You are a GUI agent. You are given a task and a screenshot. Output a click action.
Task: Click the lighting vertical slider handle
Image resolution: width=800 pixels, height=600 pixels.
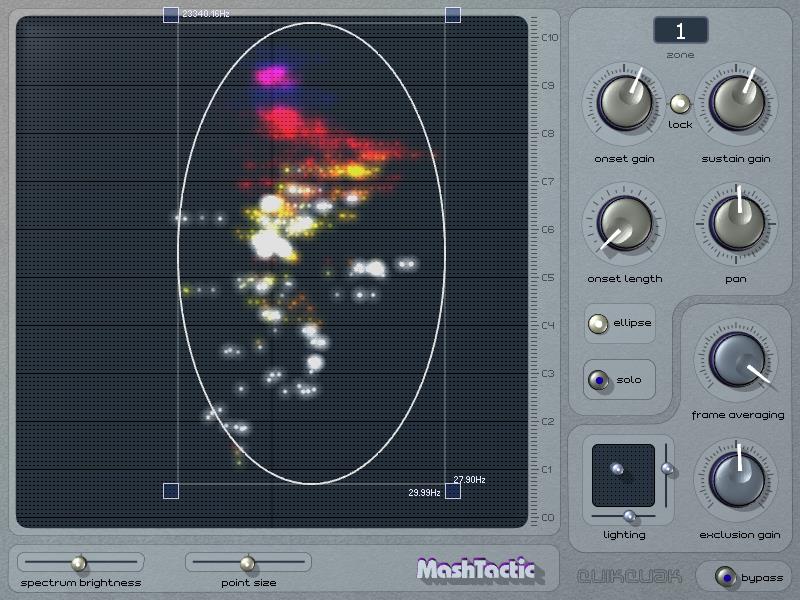tap(667, 468)
